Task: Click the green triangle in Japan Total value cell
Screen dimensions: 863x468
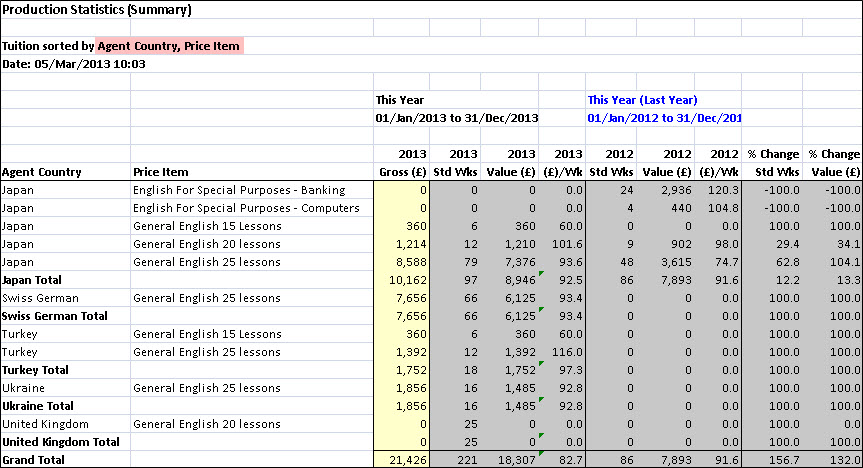Action: [539, 275]
